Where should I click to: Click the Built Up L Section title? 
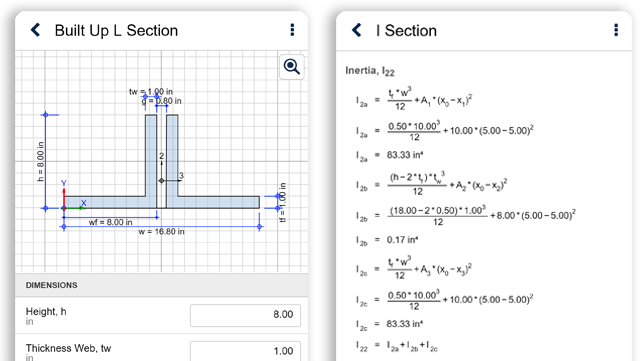coord(116,31)
